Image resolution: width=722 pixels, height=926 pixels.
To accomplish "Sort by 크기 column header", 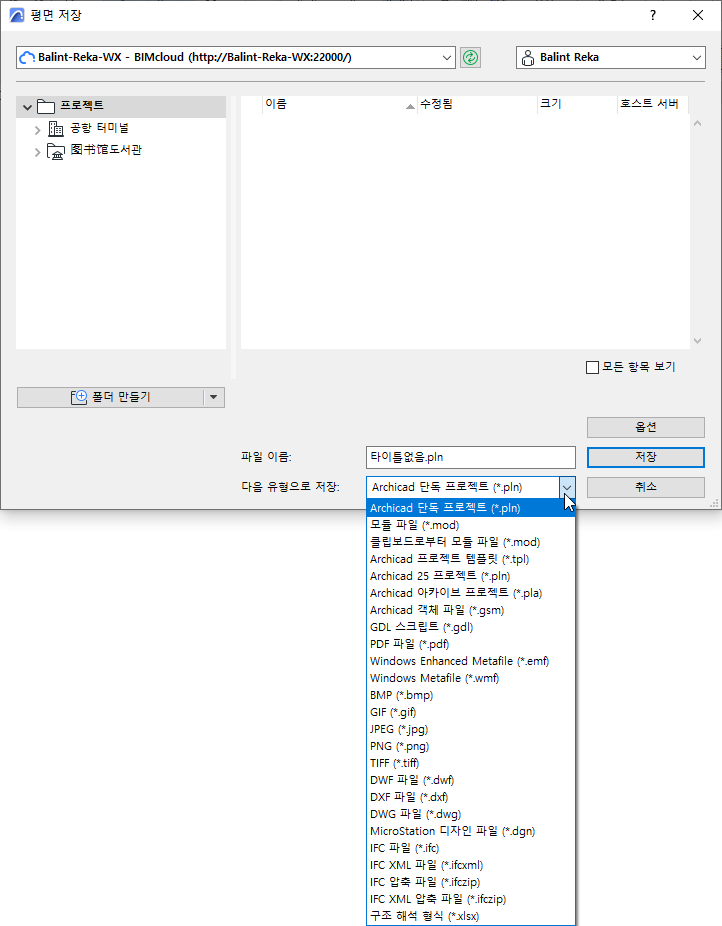I will click(577, 104).
